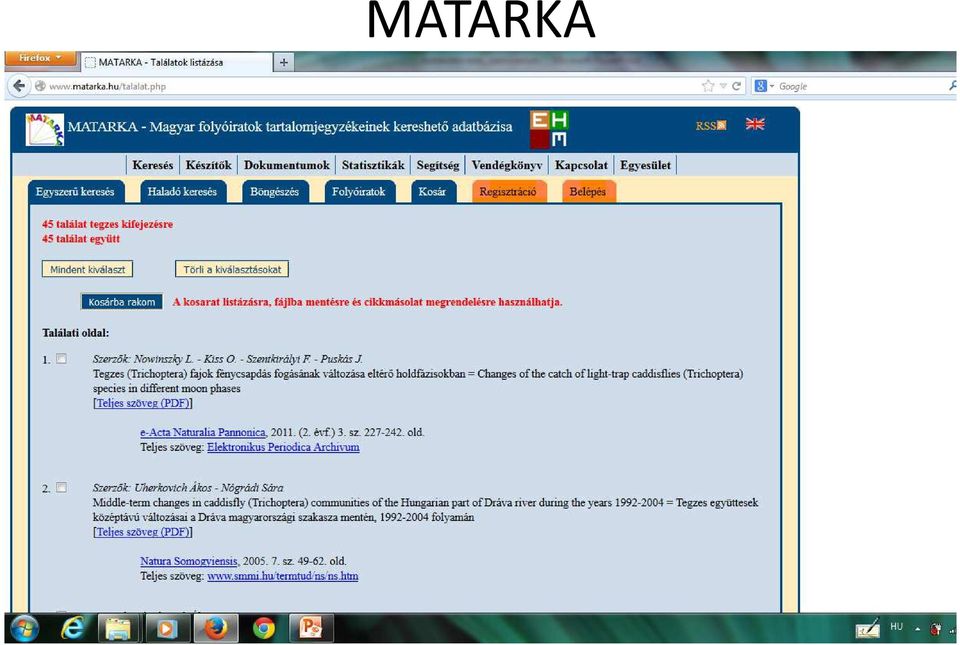Select the Haladó keresés tab

[x=182, y=192]
